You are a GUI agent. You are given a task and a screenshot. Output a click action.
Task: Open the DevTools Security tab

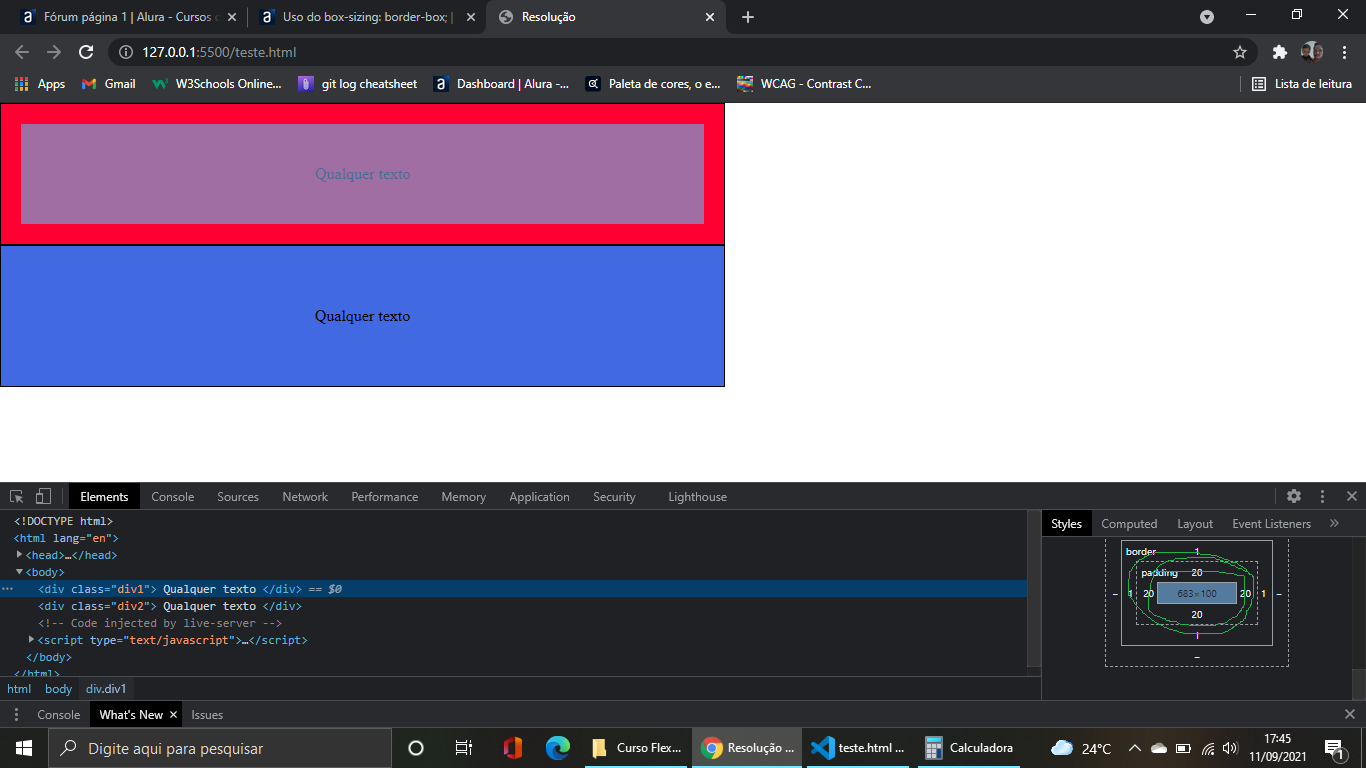coord(614,497)
